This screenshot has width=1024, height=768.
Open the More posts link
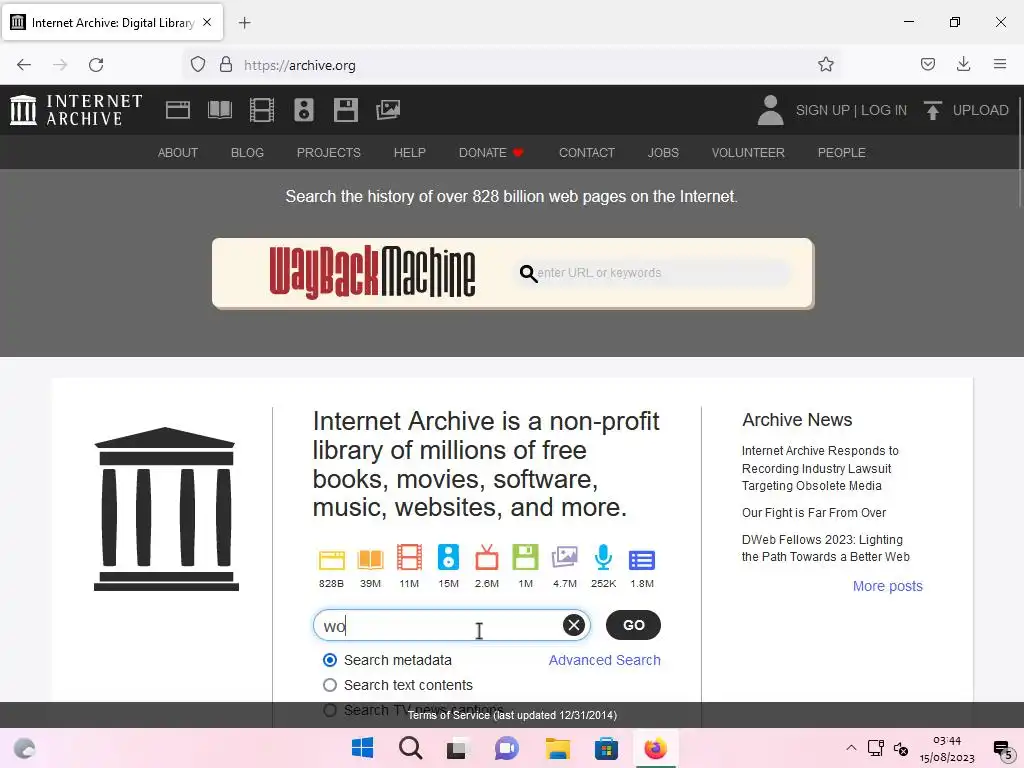click(x=888, y=586)
